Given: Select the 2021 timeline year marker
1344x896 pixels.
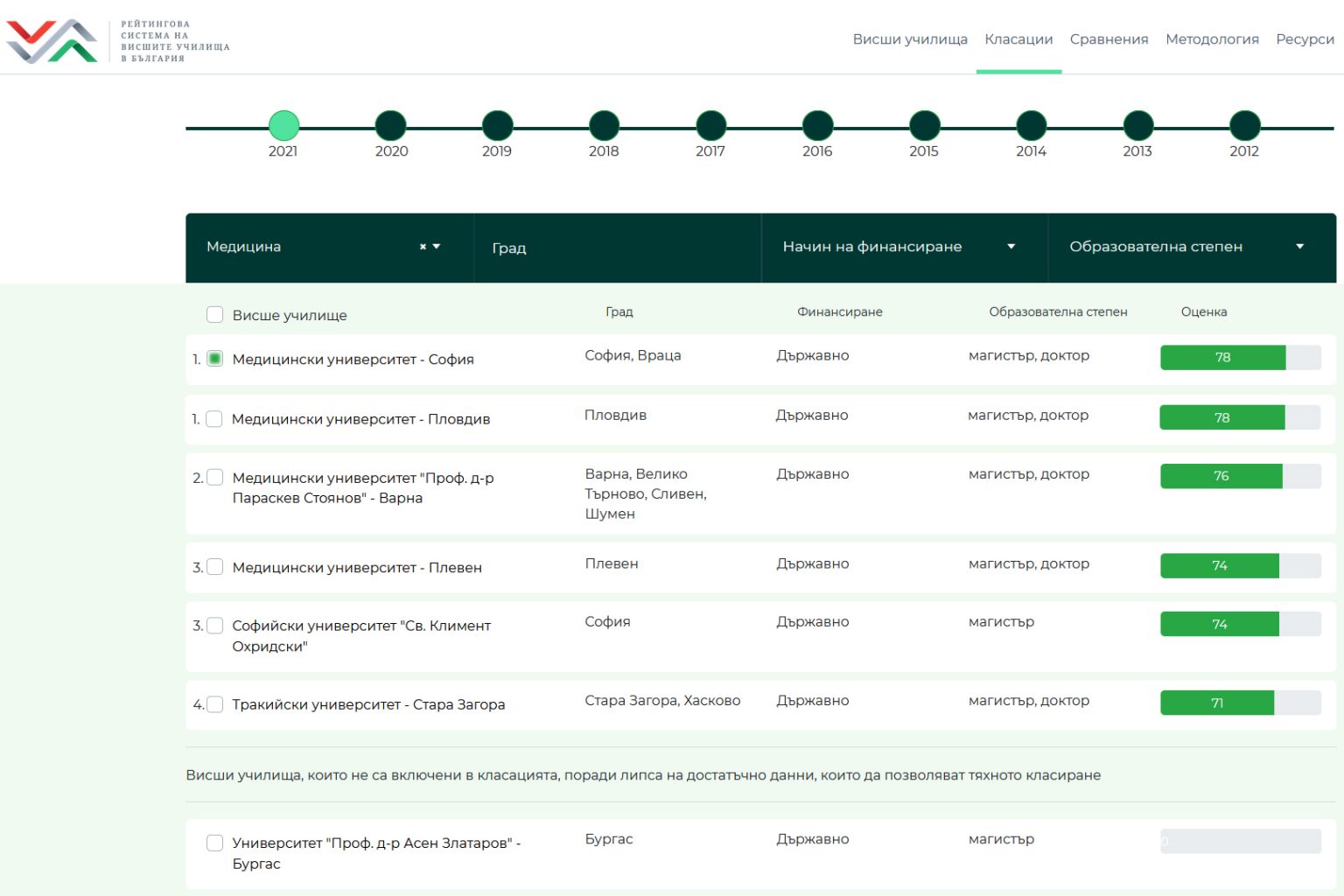Looking at the screenshot, I should [283, 126].
